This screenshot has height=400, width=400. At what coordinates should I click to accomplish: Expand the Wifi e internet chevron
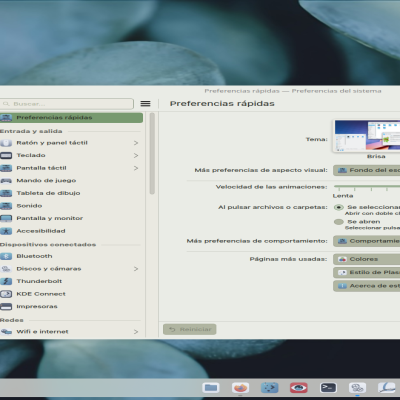tap(136, 332)
